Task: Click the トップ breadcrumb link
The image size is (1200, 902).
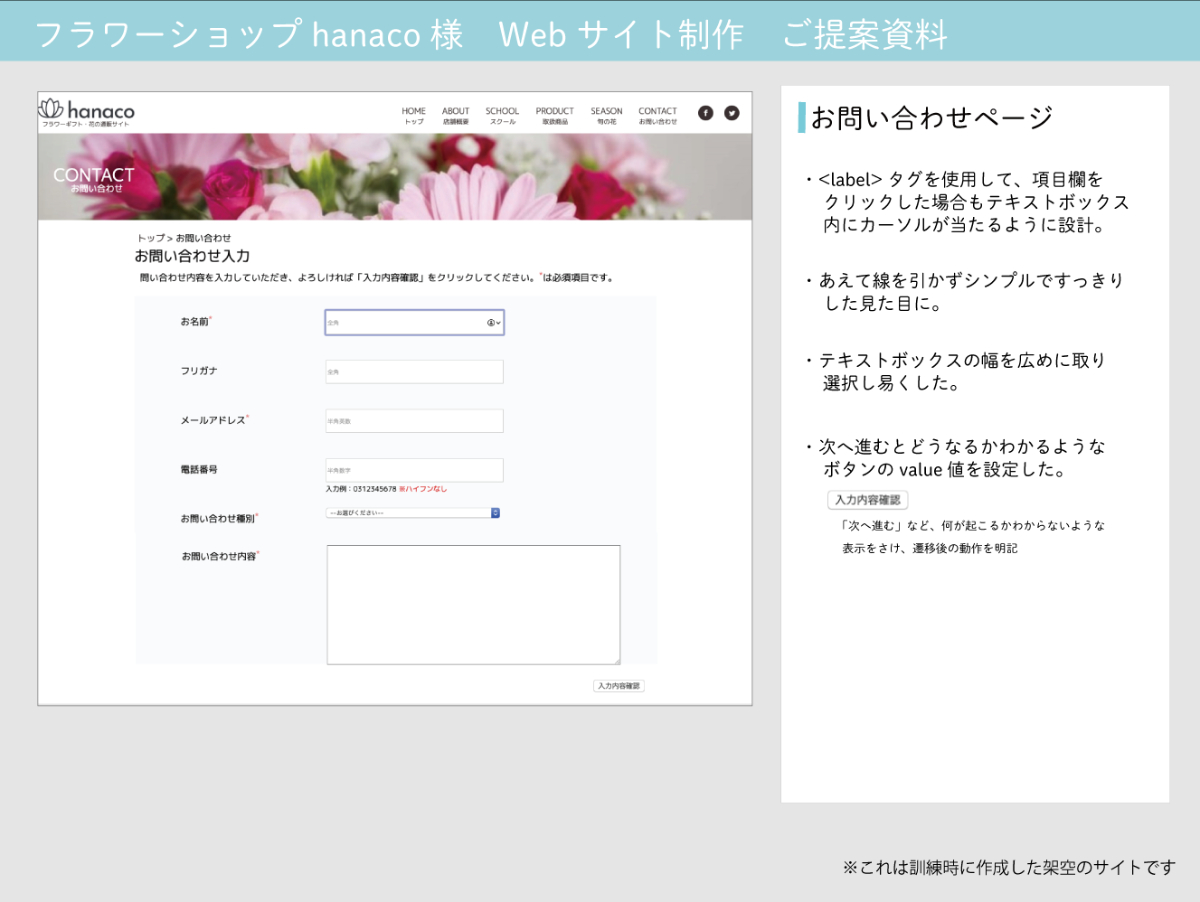Action: [x=150, y=238]
